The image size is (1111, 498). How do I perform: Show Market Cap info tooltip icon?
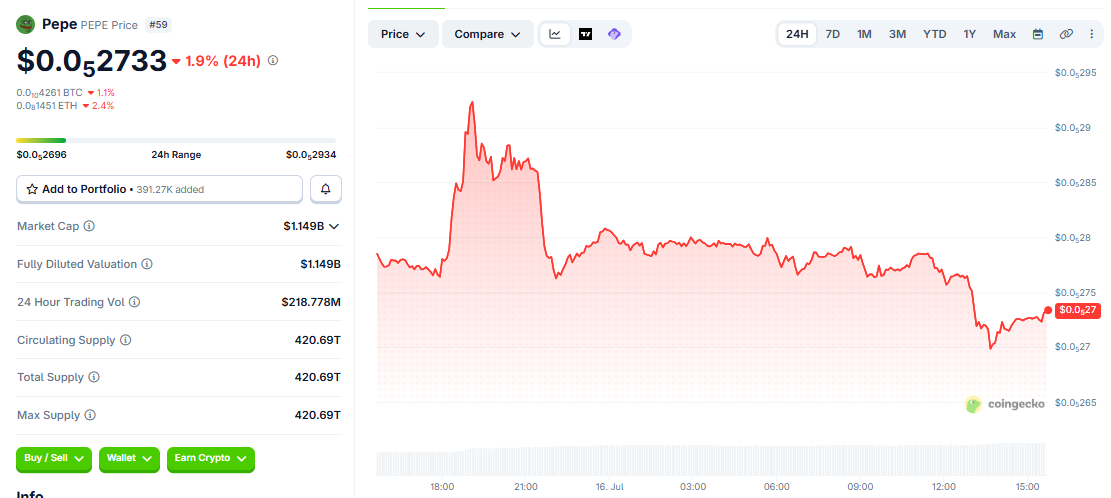click(89, 226)
